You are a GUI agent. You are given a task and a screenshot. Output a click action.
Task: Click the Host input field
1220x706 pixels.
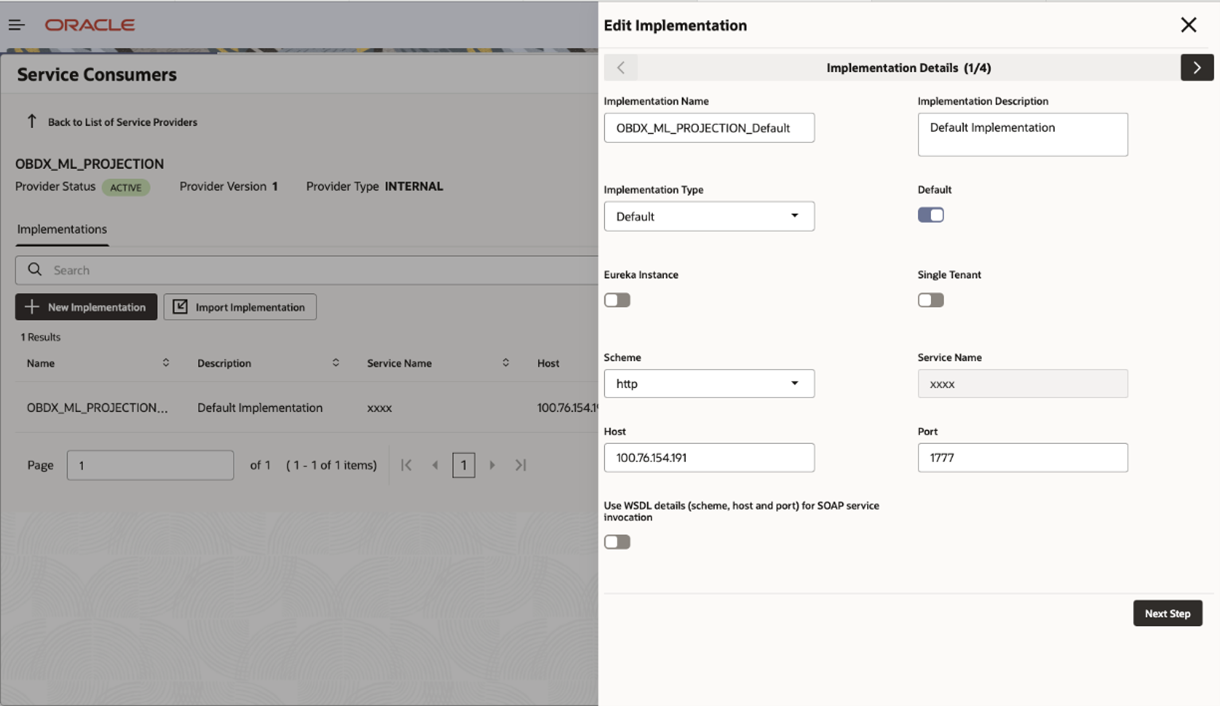pos(709,457)
